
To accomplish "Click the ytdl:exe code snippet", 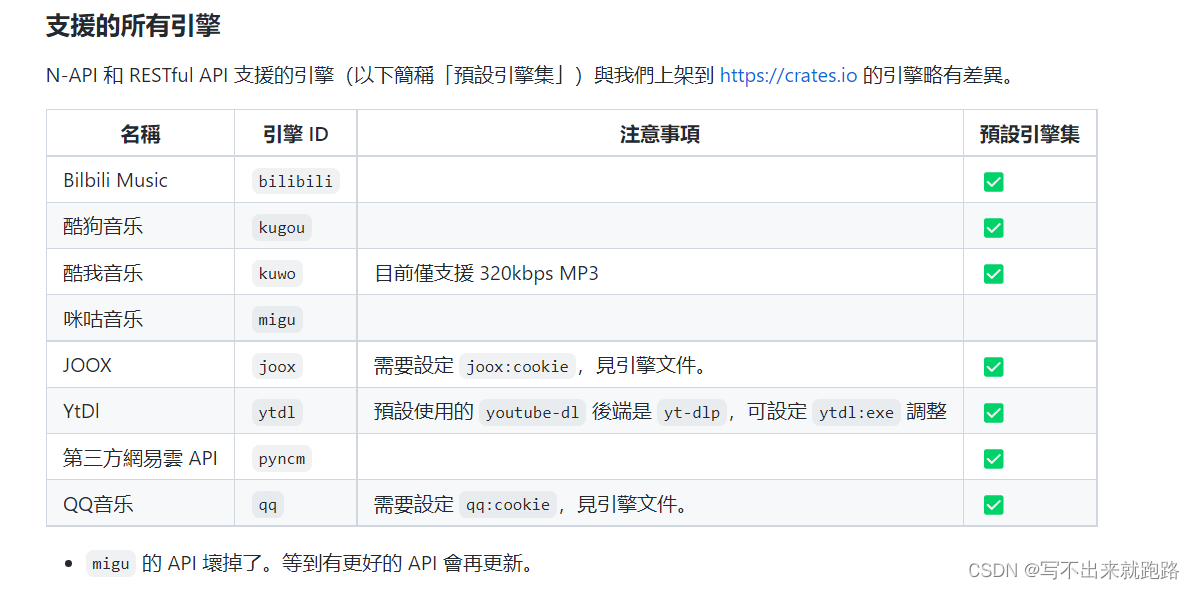I will pyautogui.click(x=857, y=413).
